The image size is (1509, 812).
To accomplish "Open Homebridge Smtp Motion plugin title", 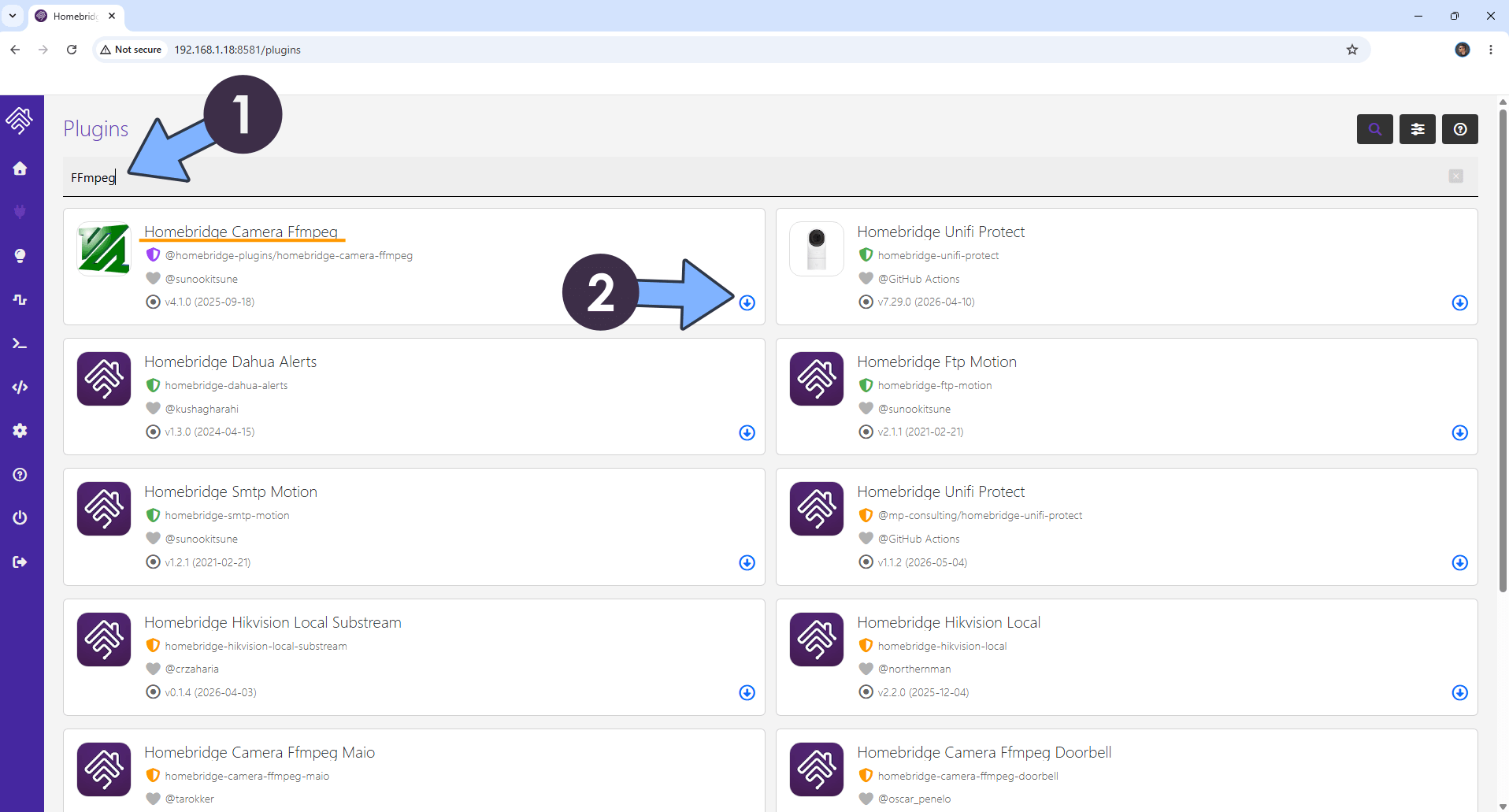I will (231, 491).
